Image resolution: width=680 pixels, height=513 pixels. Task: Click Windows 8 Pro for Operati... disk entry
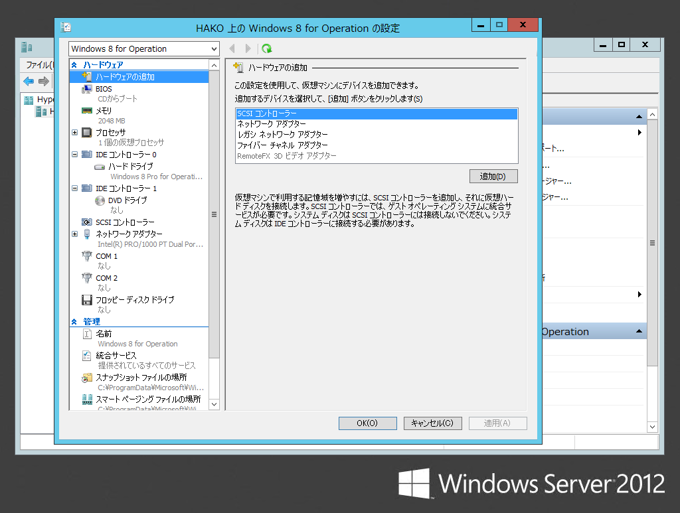click(156, 176)
